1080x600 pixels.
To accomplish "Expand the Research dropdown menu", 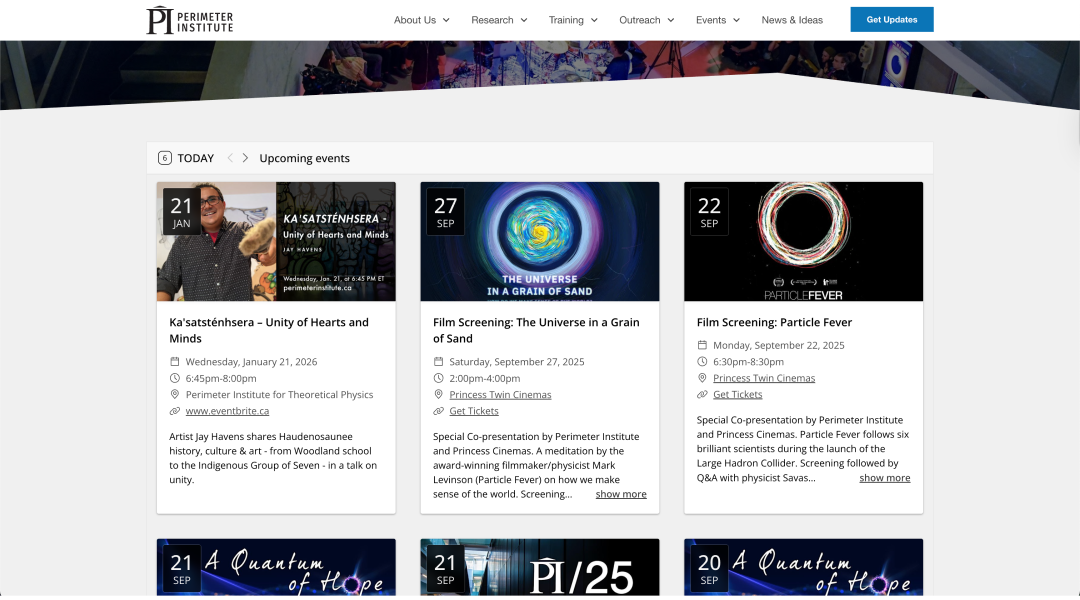I will point(498,20).
